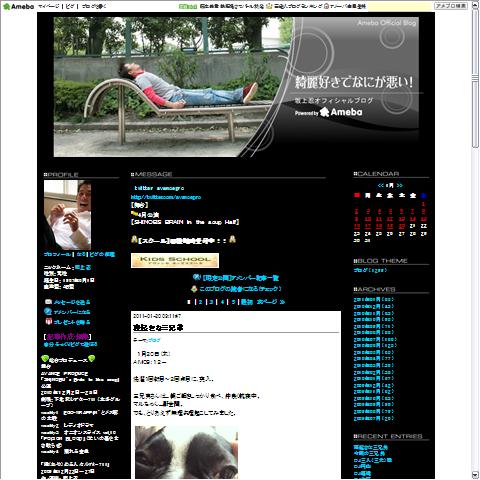The width and height of the screenshot is (480, 480).
Task: Open ピグの部屋 link under profile photo
Action: [x=102, y=254]
